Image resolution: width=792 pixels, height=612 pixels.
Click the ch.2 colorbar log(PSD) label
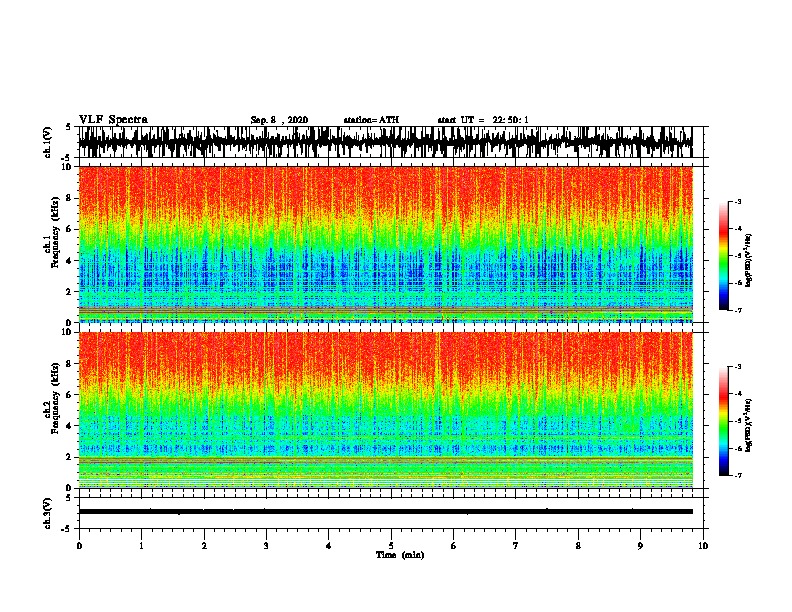click(748, 424)
